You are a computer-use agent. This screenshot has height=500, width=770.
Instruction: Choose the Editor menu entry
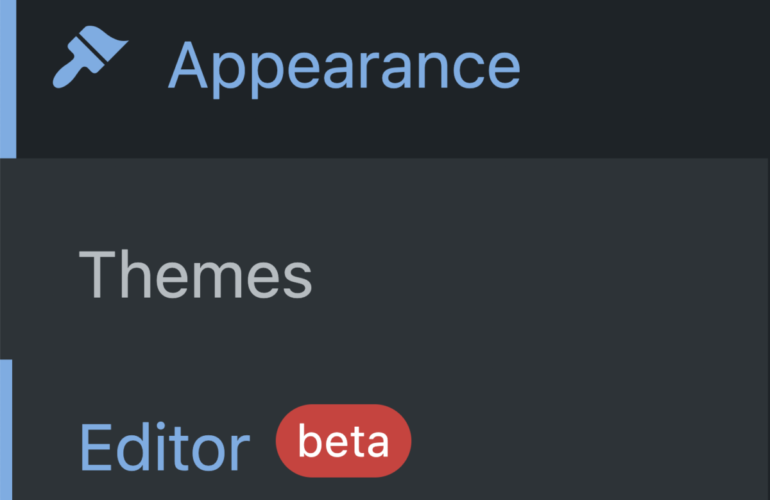(x=164, y=446)
